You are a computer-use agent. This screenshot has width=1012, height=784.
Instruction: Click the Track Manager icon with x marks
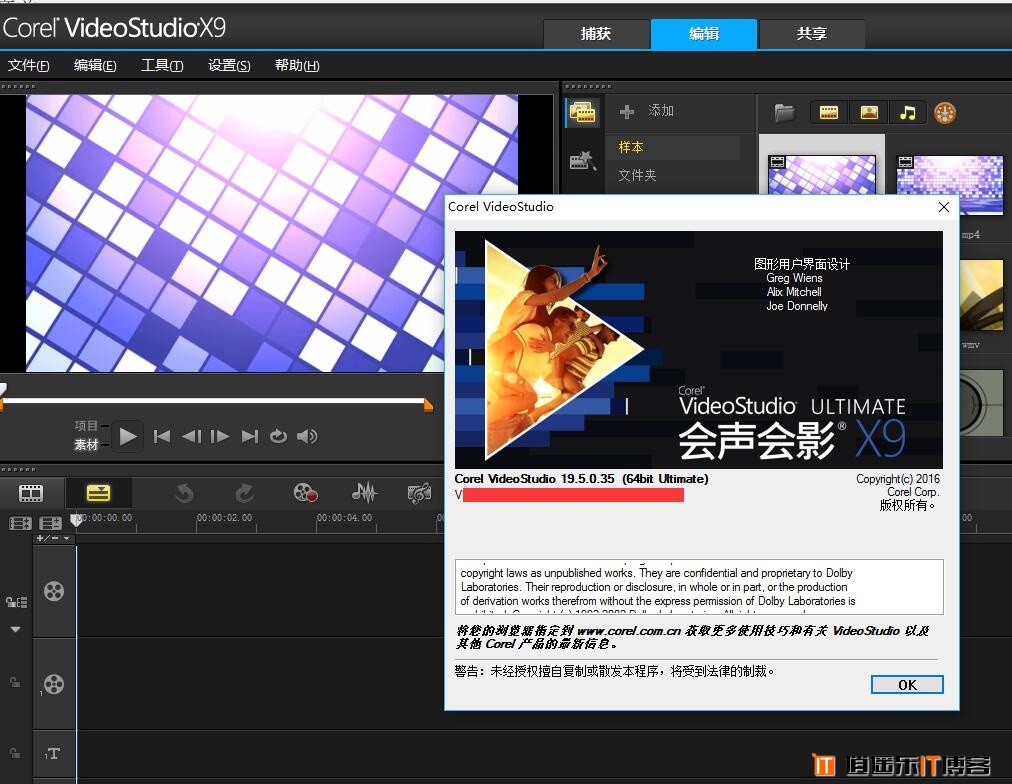tap(20, 523)
